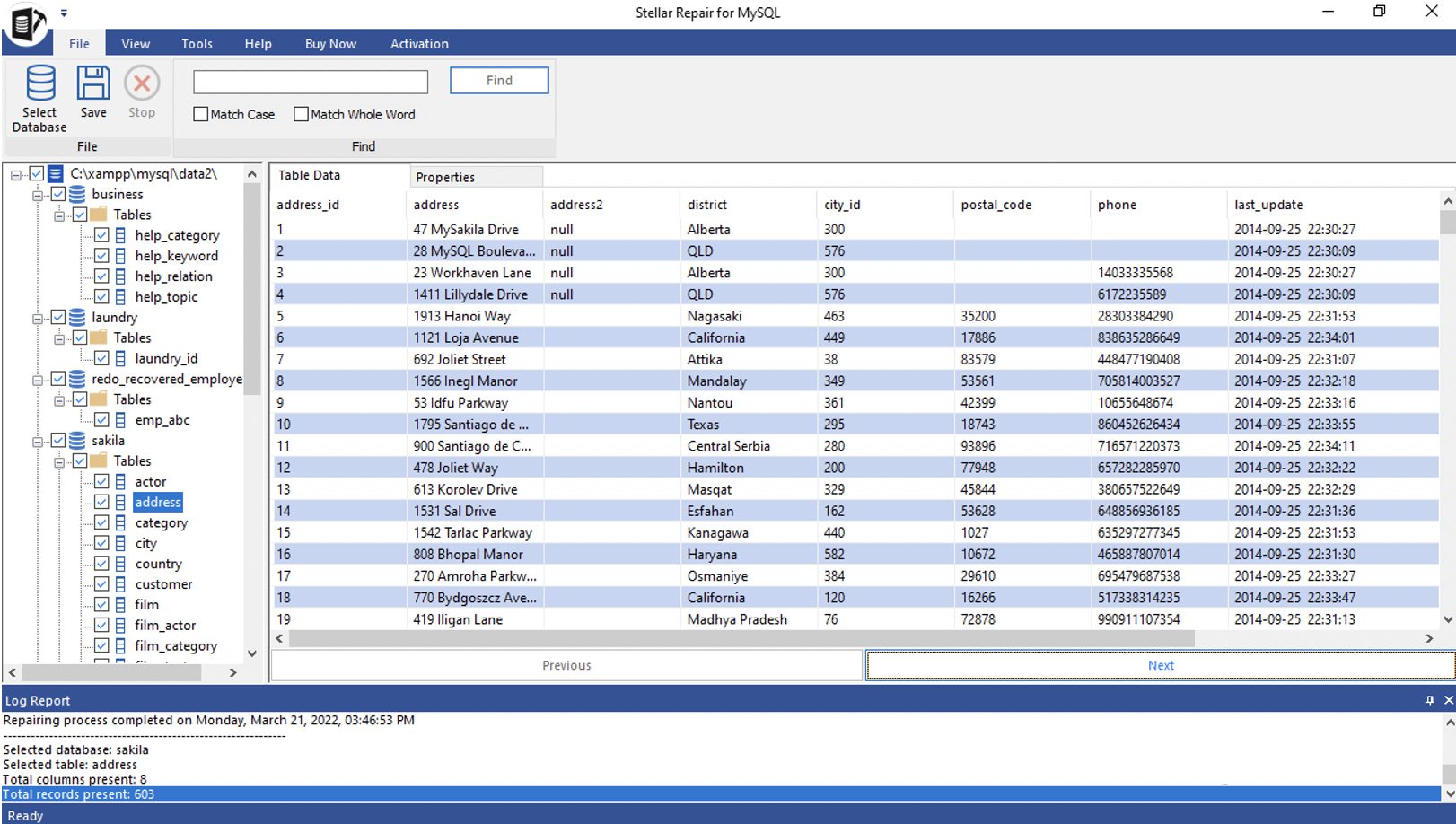Type a search term in the Find field
Image resolution: width=1456 pixels, height=824 pixels.
coord(310,82)
